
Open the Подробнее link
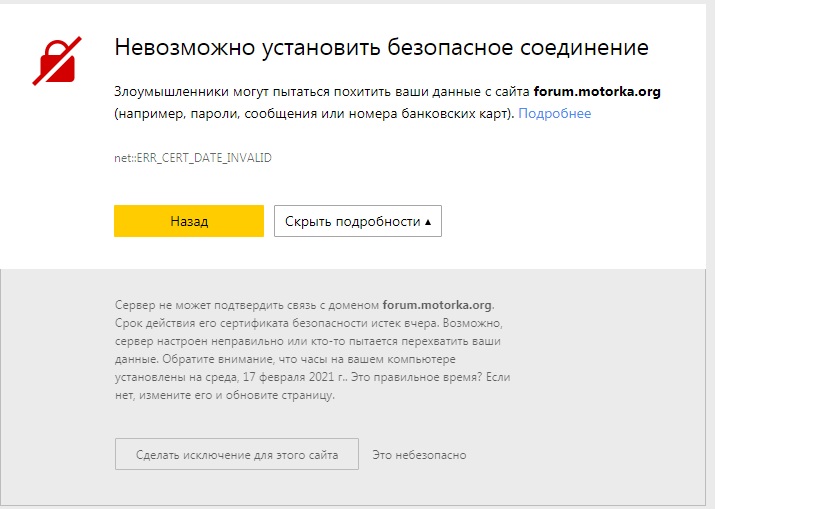pos(554,113)
